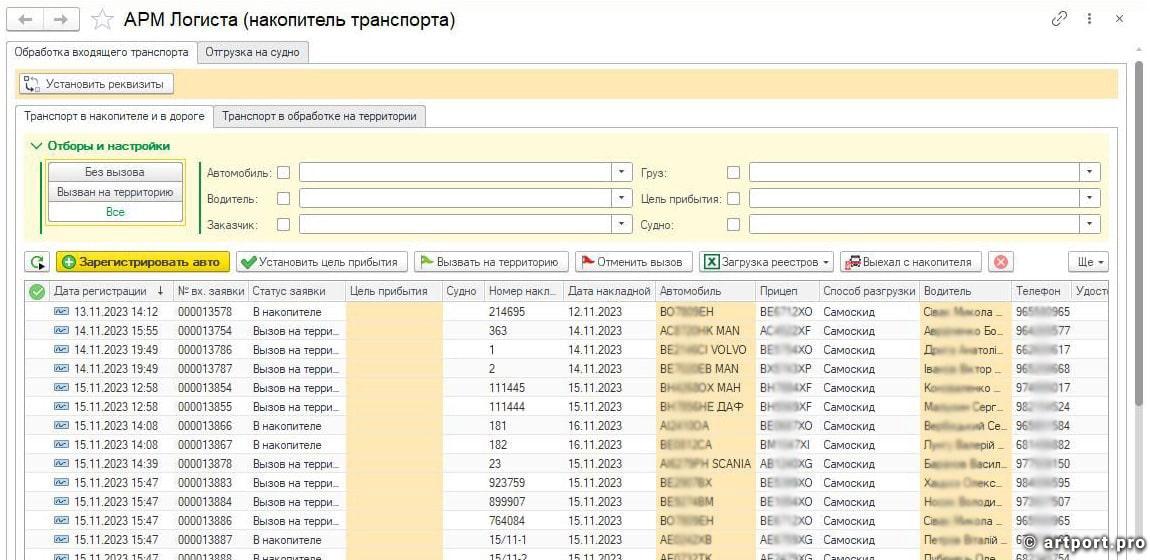Click Вызвать на территорию button

pyautogui.click(x=491, y=262)
